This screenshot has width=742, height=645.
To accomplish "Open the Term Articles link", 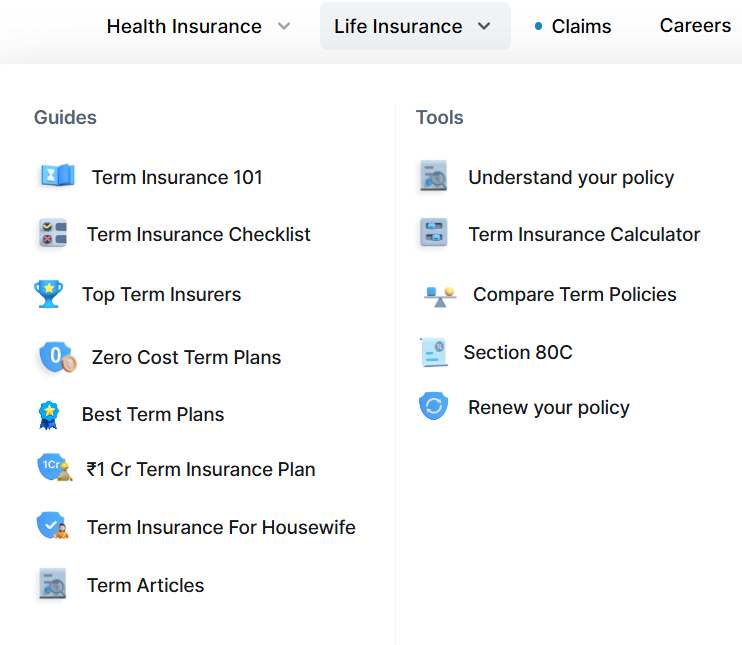I will [x=145, y=585].
